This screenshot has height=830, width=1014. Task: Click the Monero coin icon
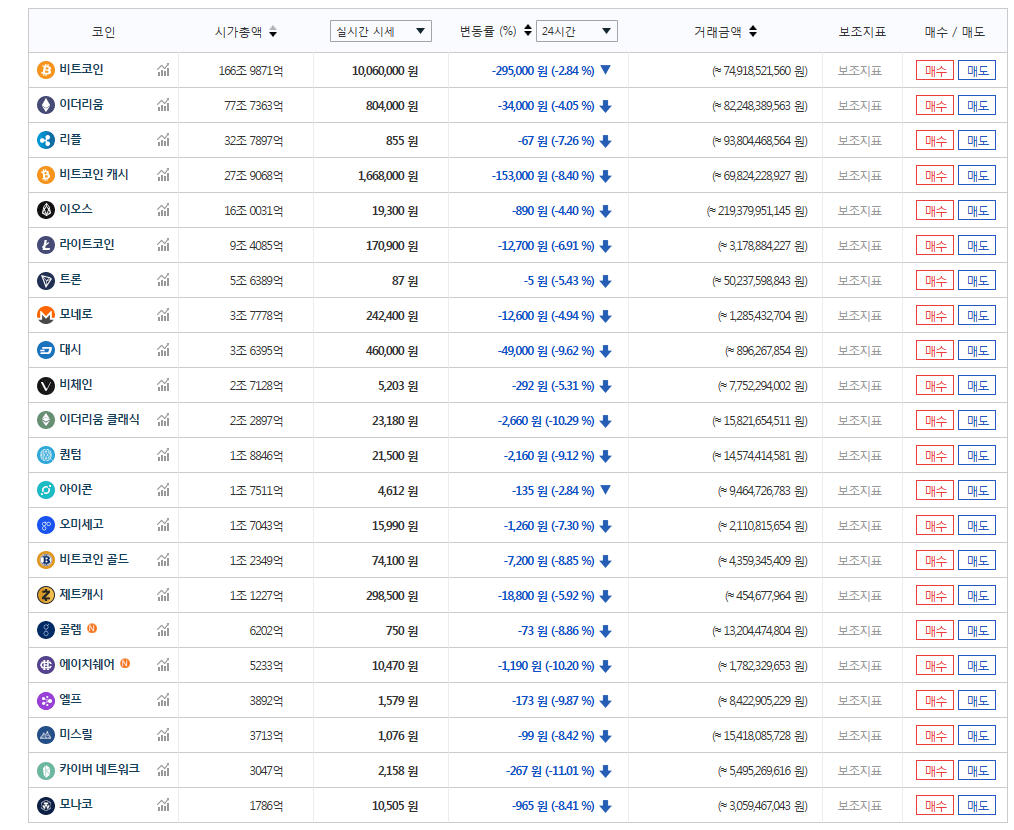tap(44, 315)
